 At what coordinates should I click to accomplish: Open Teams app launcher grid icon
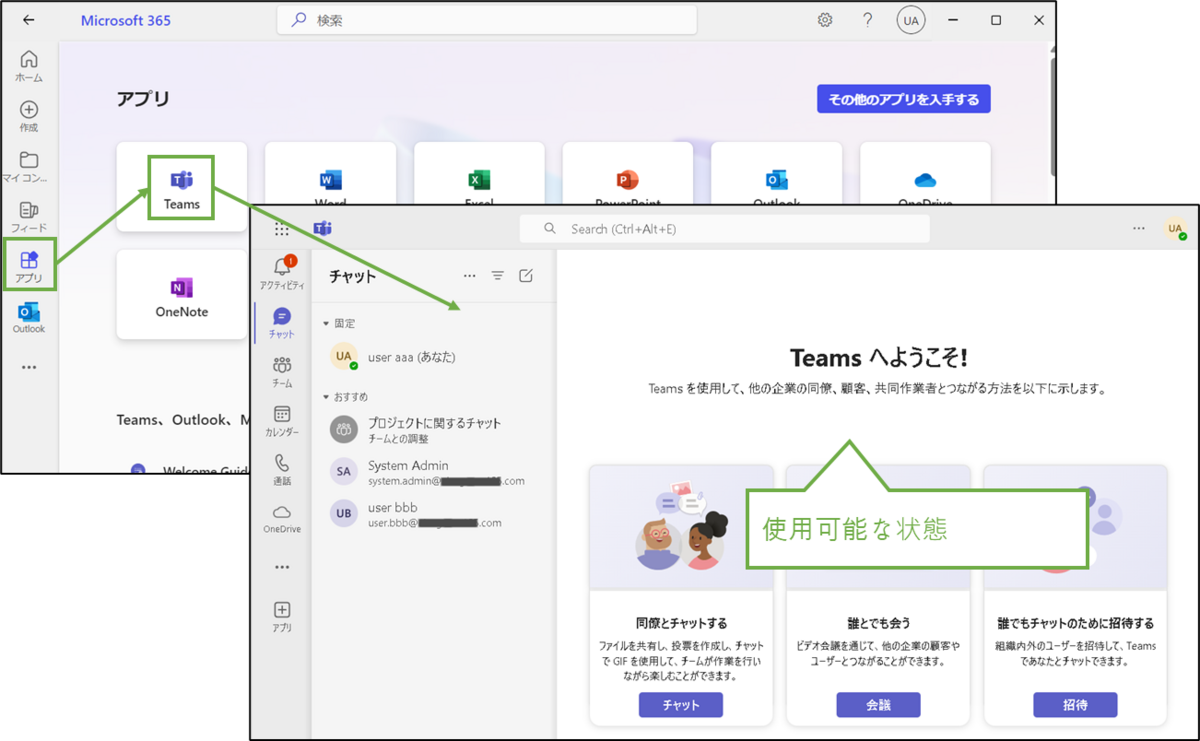pos(282,229)
